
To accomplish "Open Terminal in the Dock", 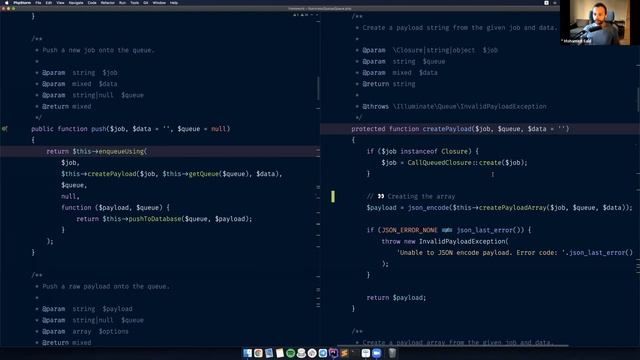I will (355, 353).
